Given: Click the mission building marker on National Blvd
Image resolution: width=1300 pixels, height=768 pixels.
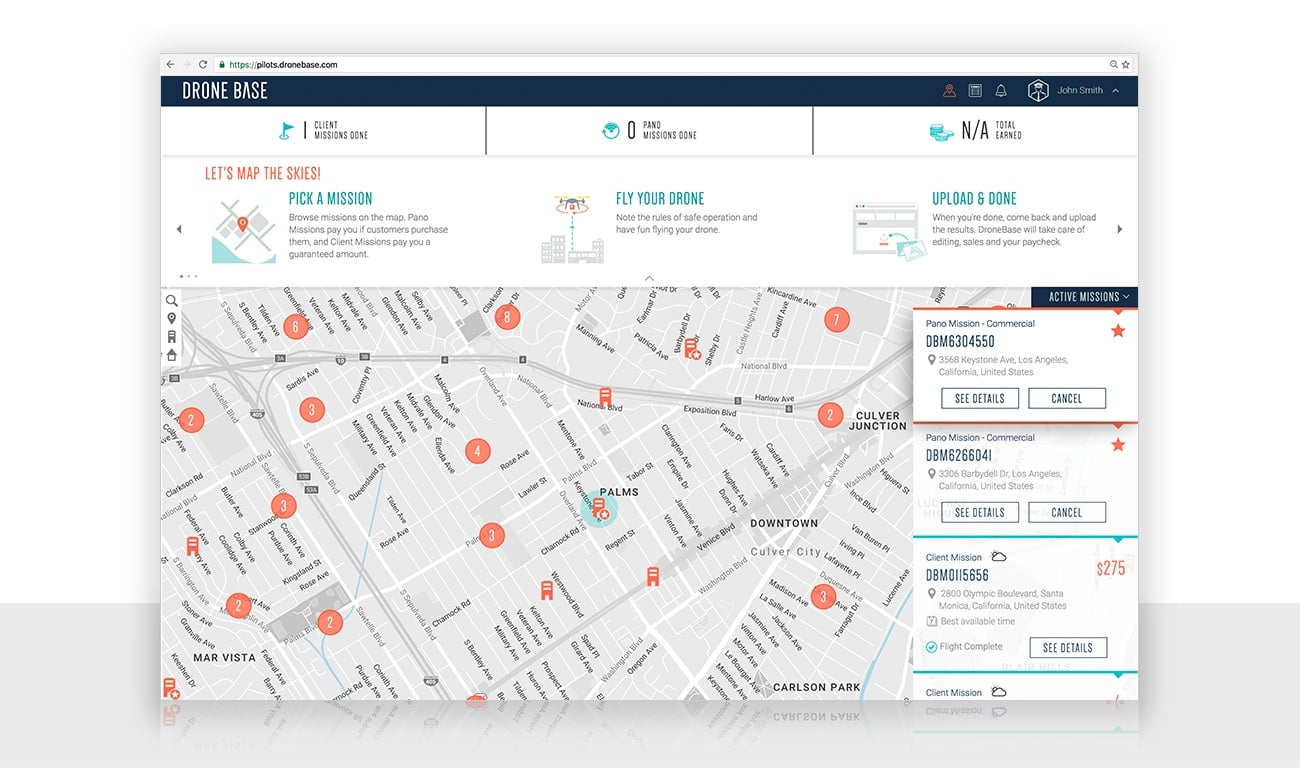Looking at the screenshot, I should click(605, 396).
